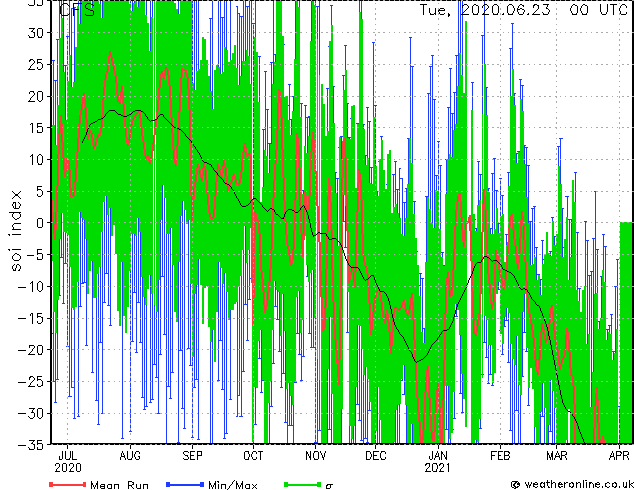Click the 'Min/Max' legend label
The image size is (634, 490).
tap(233, 485)
